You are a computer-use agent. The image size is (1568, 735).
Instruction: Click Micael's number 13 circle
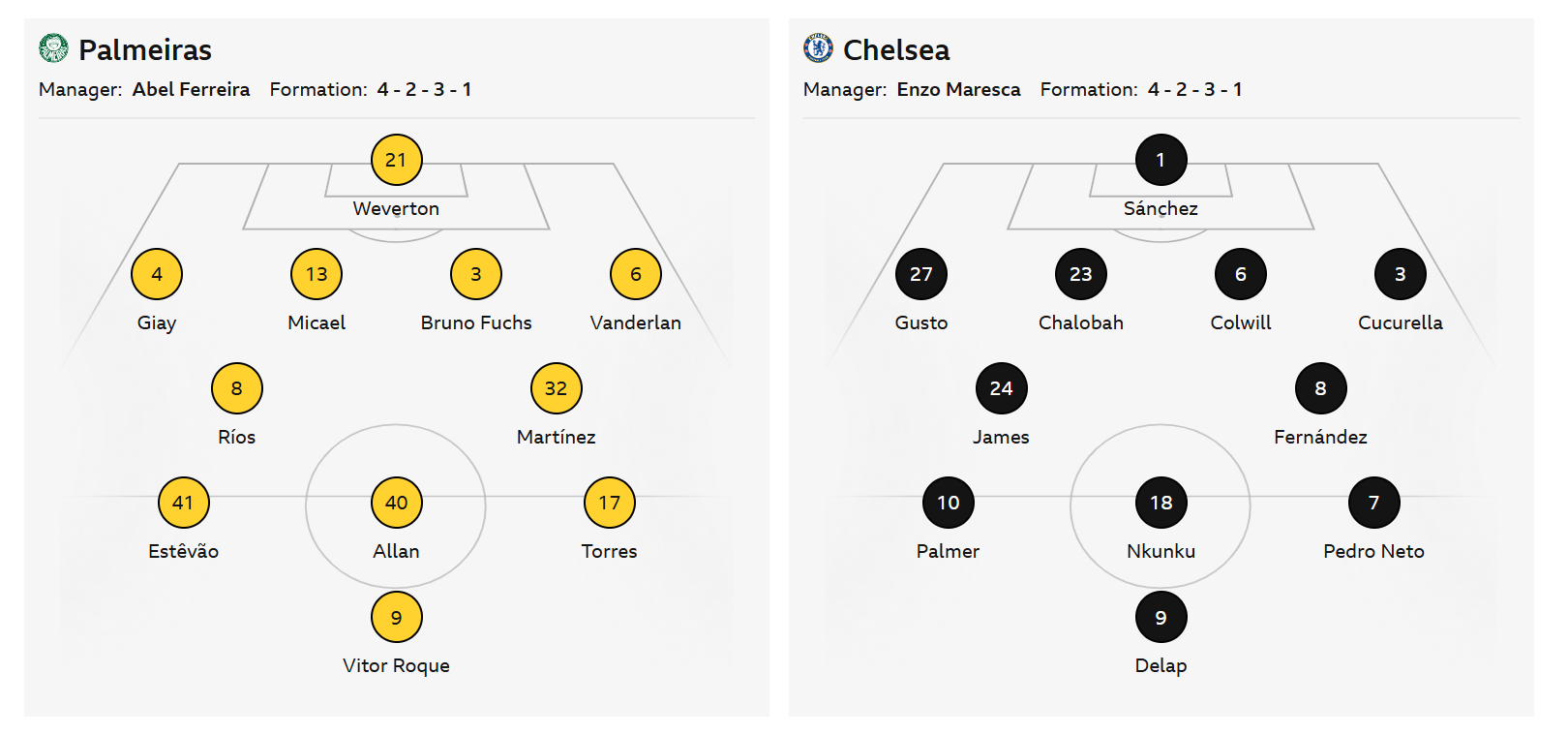317,274
